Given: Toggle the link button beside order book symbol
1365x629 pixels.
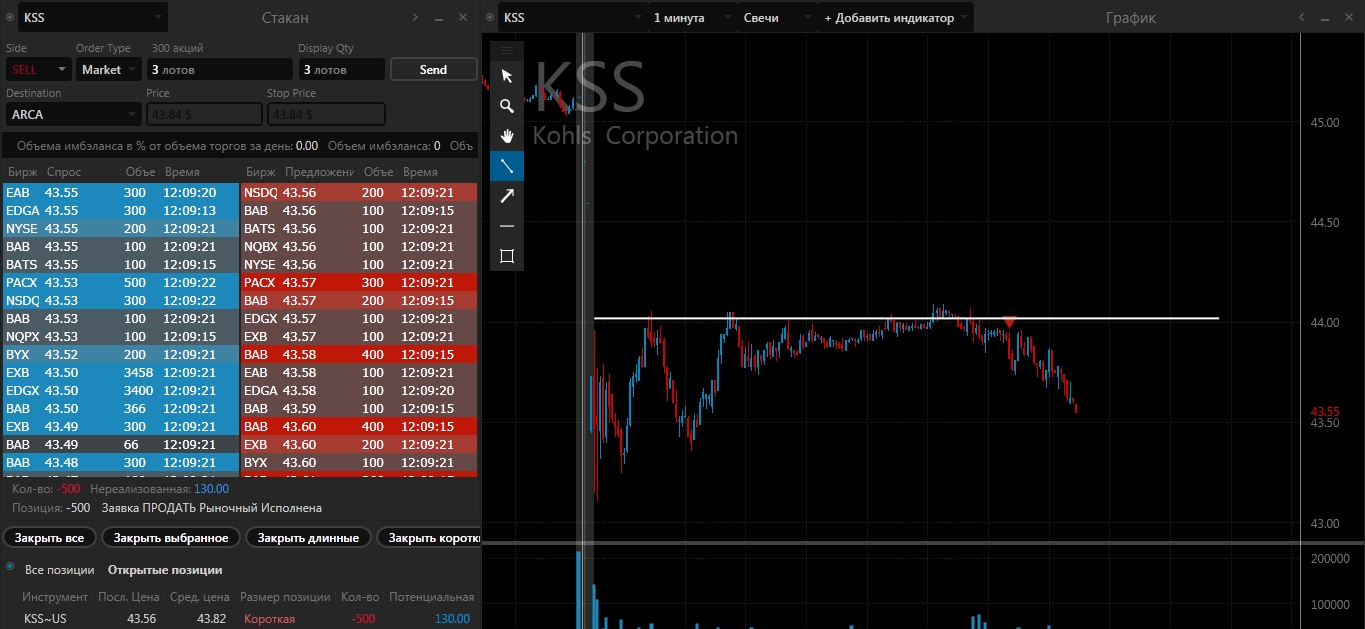Looking at the screenshot, I should (x=9, y=18).
